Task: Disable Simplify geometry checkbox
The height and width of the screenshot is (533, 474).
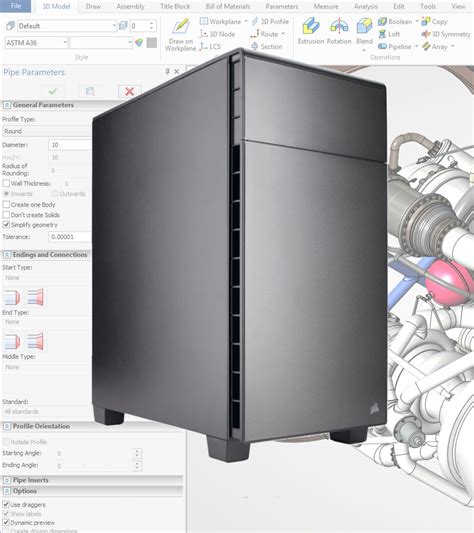Action: click(x=6, y=225)
